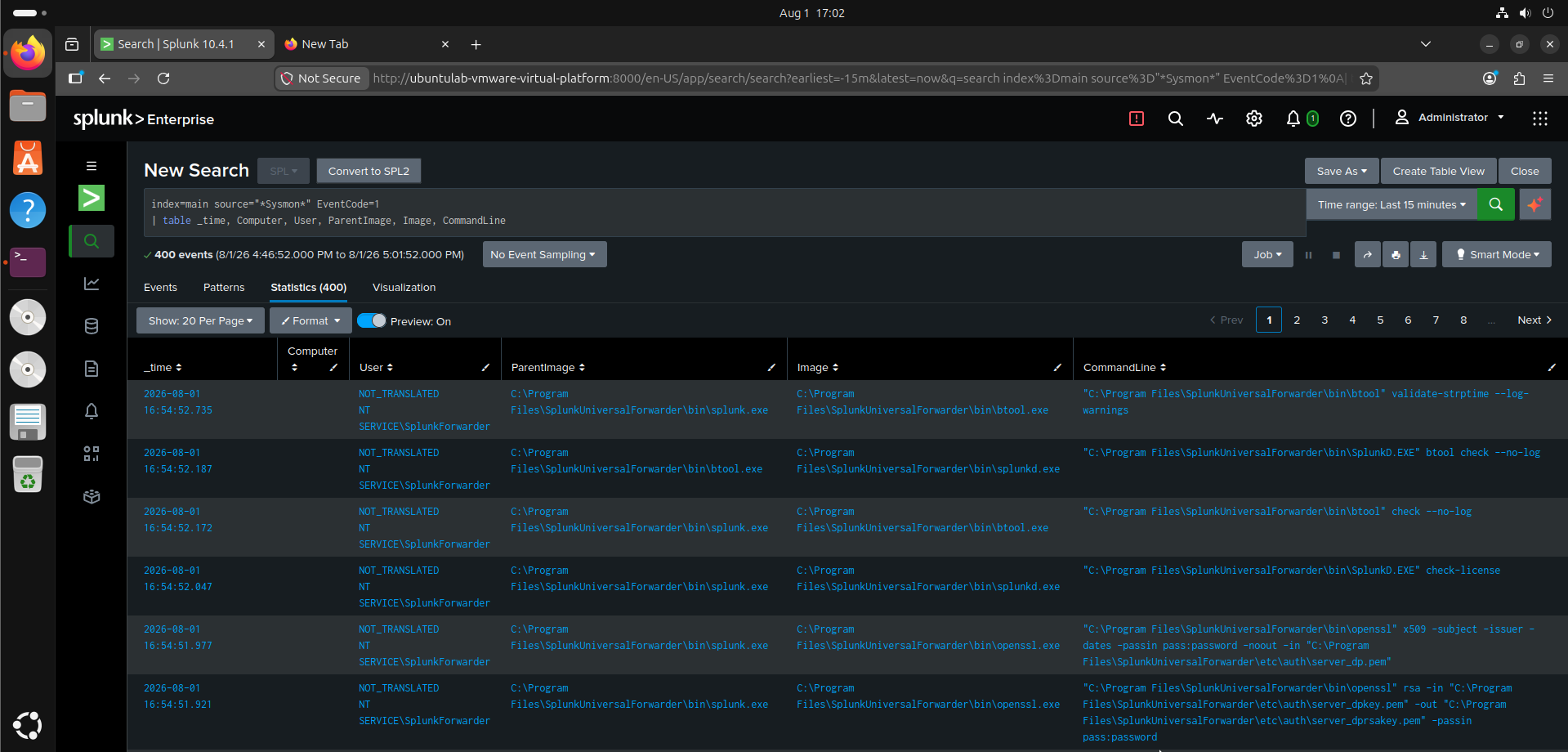Open Splunk help question mark
1568x752 pixels.
(x=1348, y=119)
